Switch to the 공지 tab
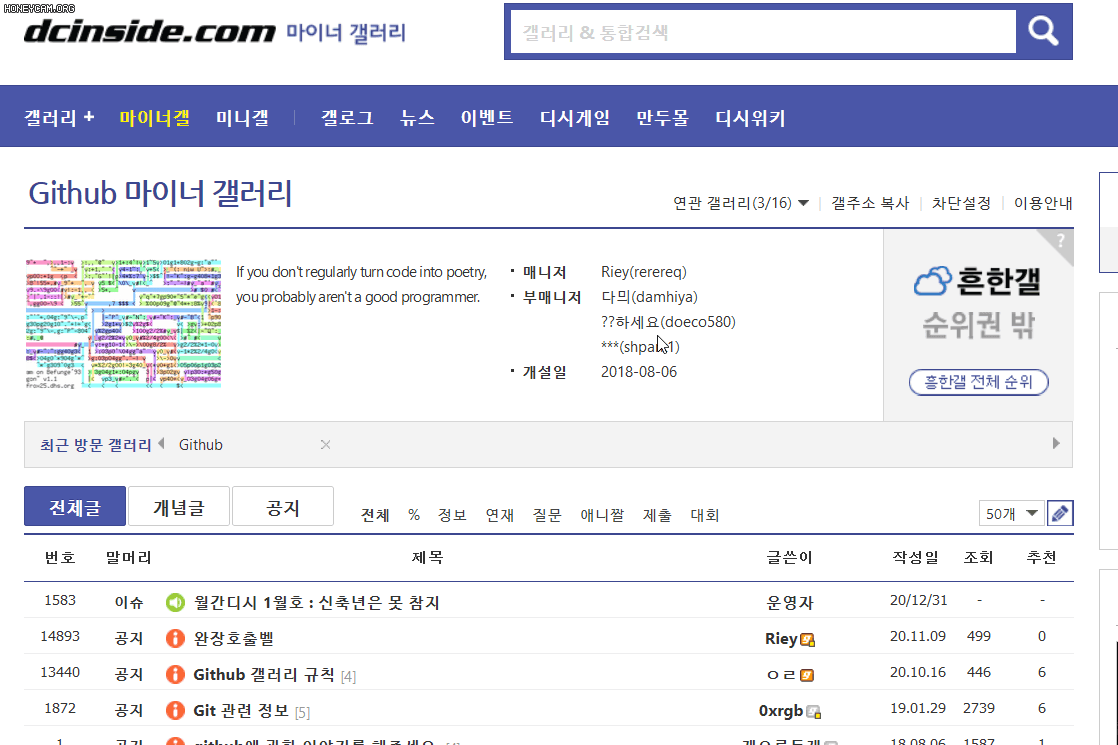Image resolution: width=1118 pixels, height=745 pixels. [283, 507]
